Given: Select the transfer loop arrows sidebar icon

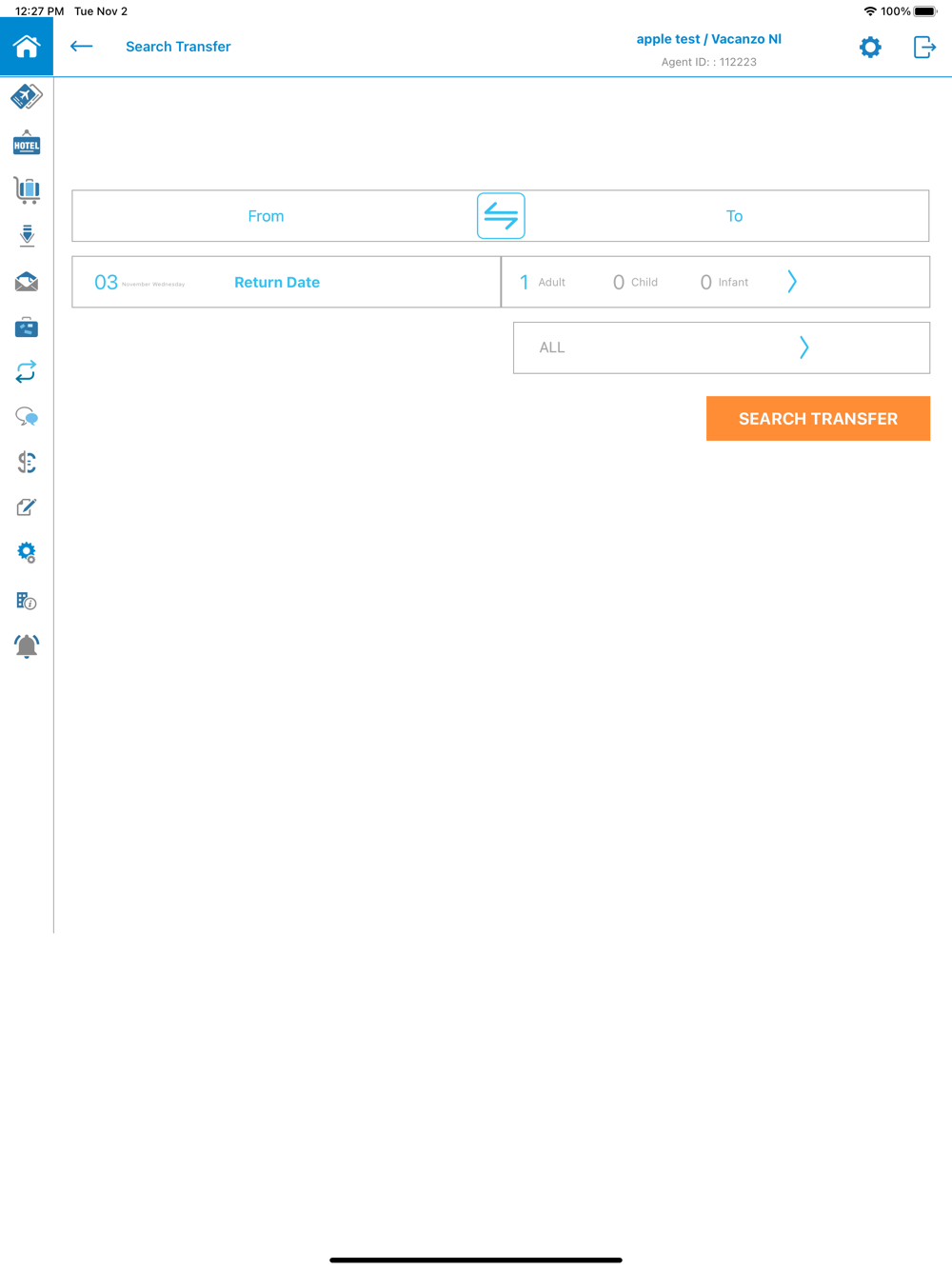Looking at the screenshot, I should 27,371.
